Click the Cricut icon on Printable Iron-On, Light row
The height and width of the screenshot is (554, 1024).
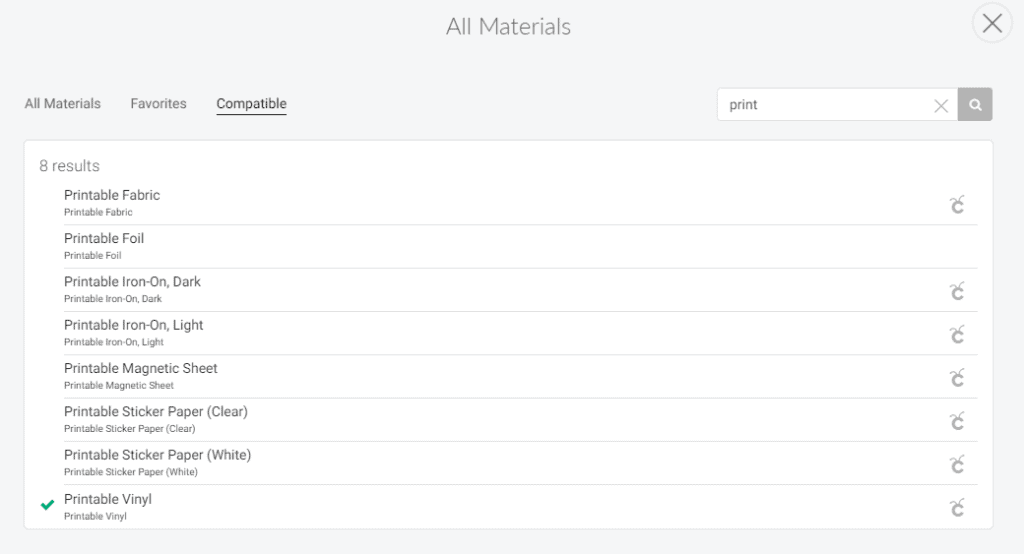pyautogui.click(x=957, y=334)
